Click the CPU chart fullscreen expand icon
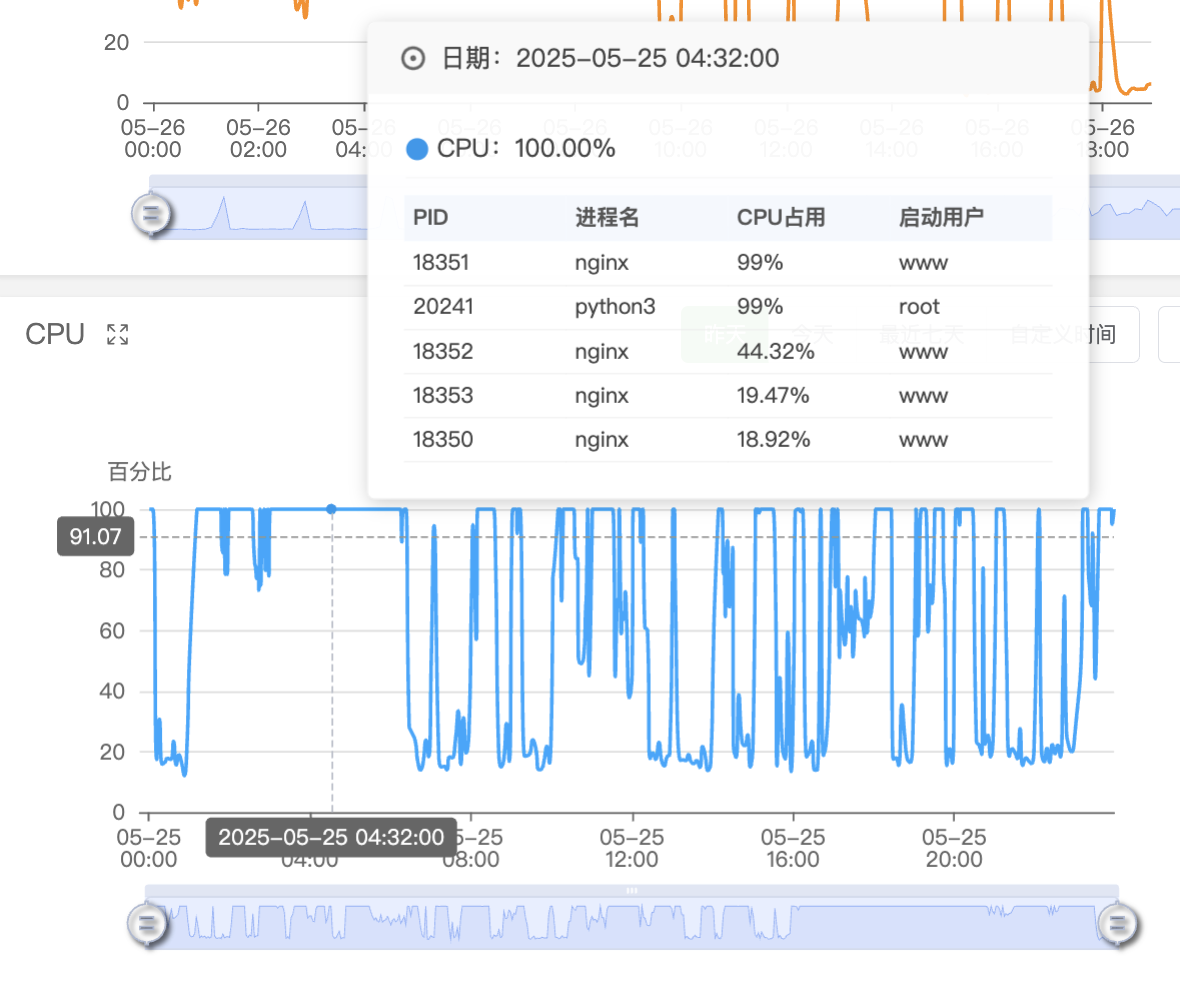The image size is (1180, 982). [x=117, y=334]
